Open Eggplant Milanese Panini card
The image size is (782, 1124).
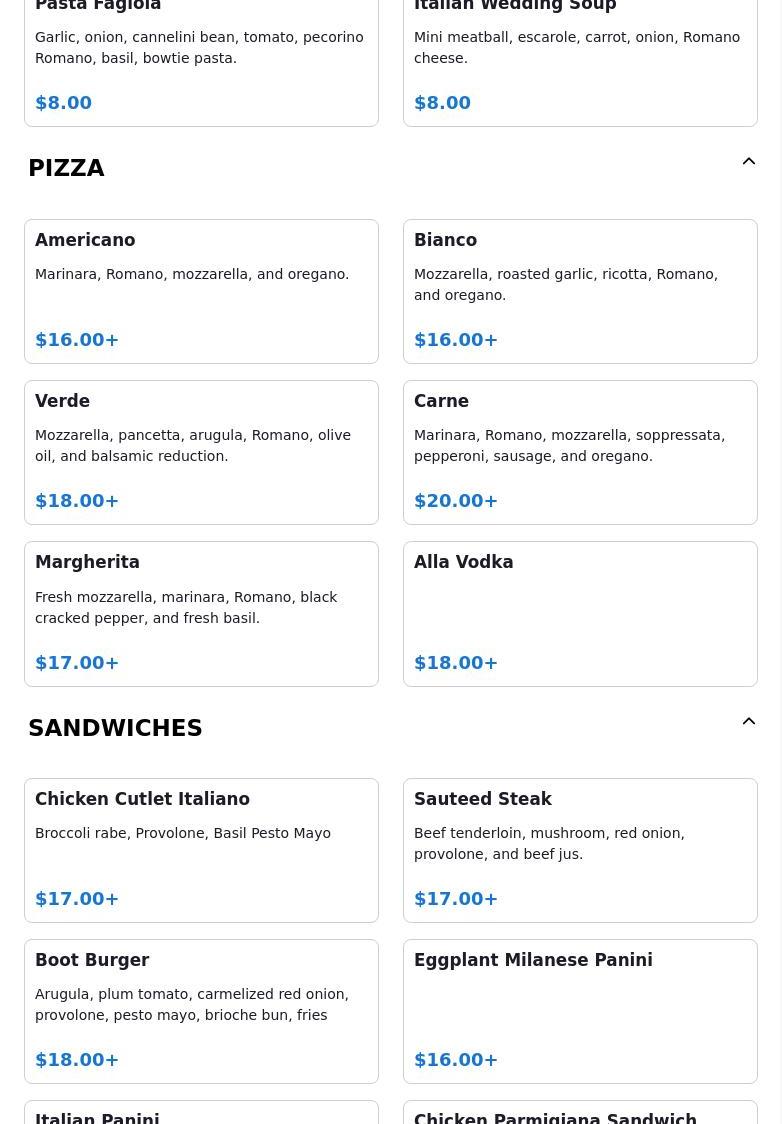point(580,1011)
